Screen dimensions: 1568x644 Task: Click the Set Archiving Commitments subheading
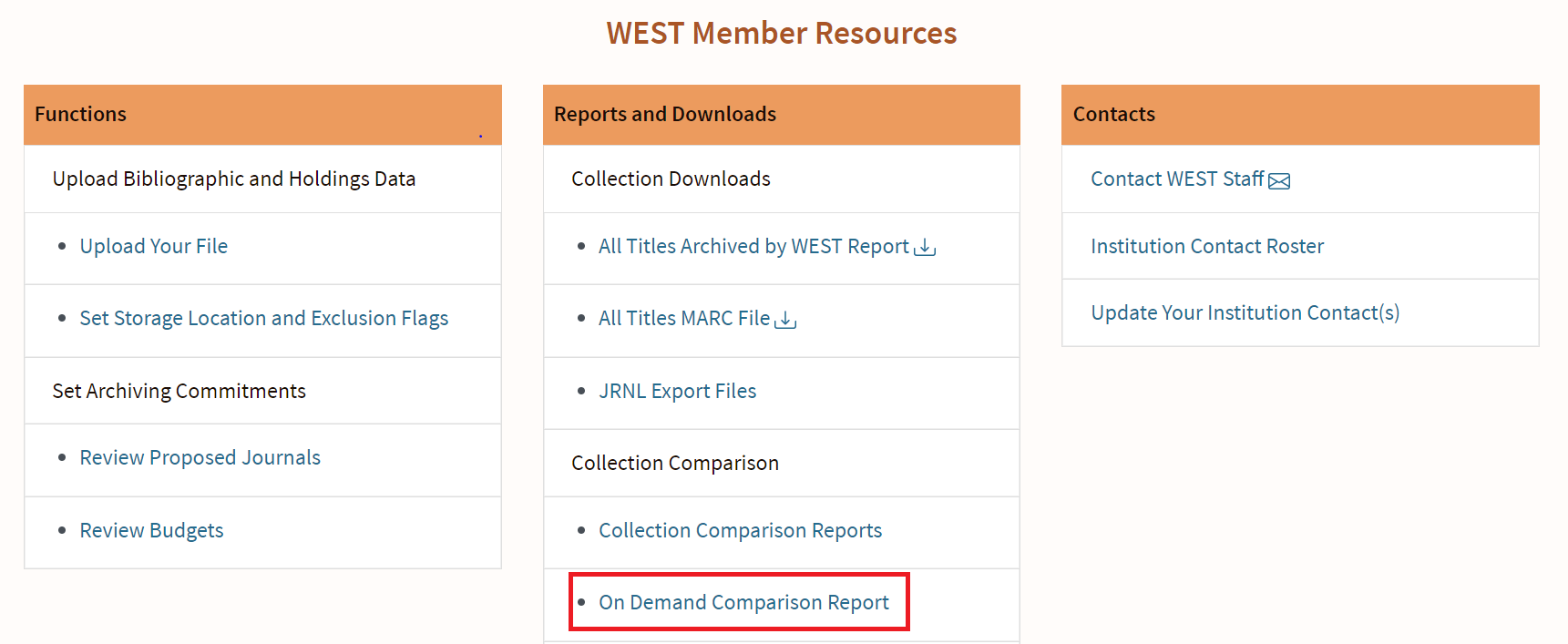[x=179, y=392]
